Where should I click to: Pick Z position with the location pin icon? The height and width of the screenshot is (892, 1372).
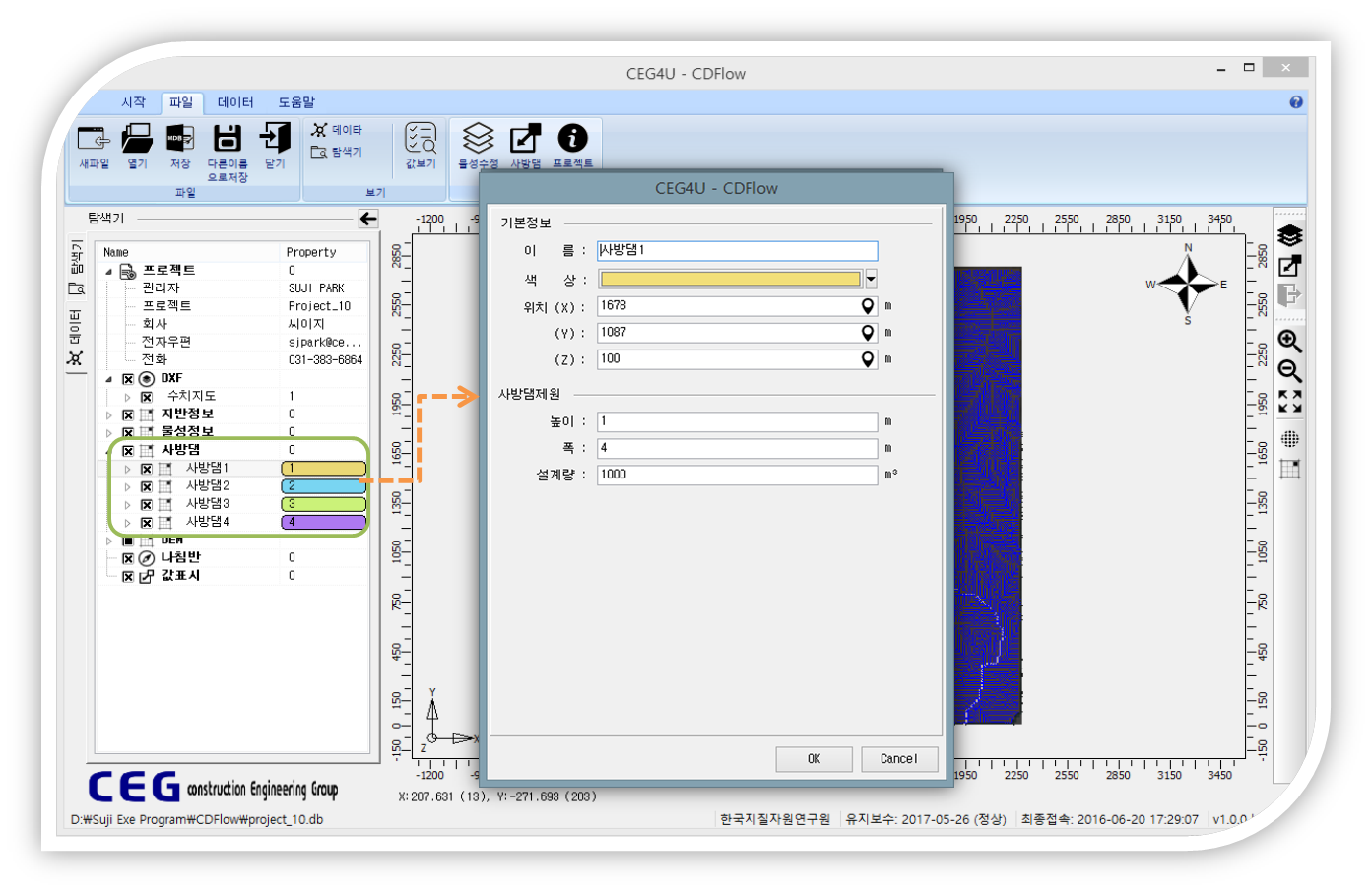[867, 359]
